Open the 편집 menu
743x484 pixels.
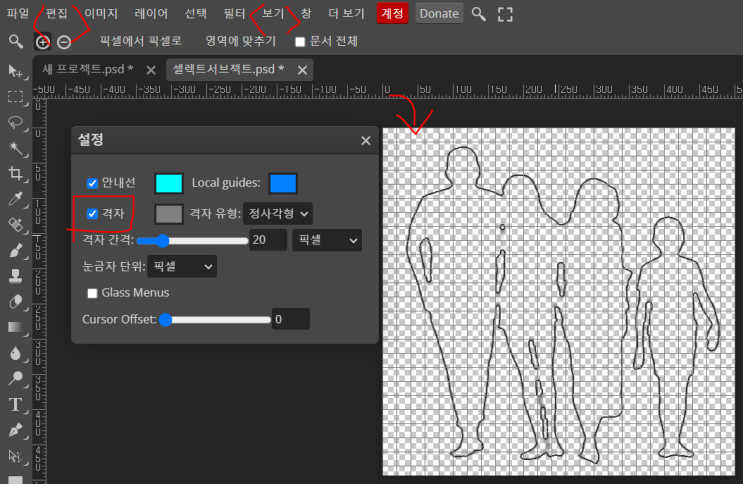(x=57, y=14)
